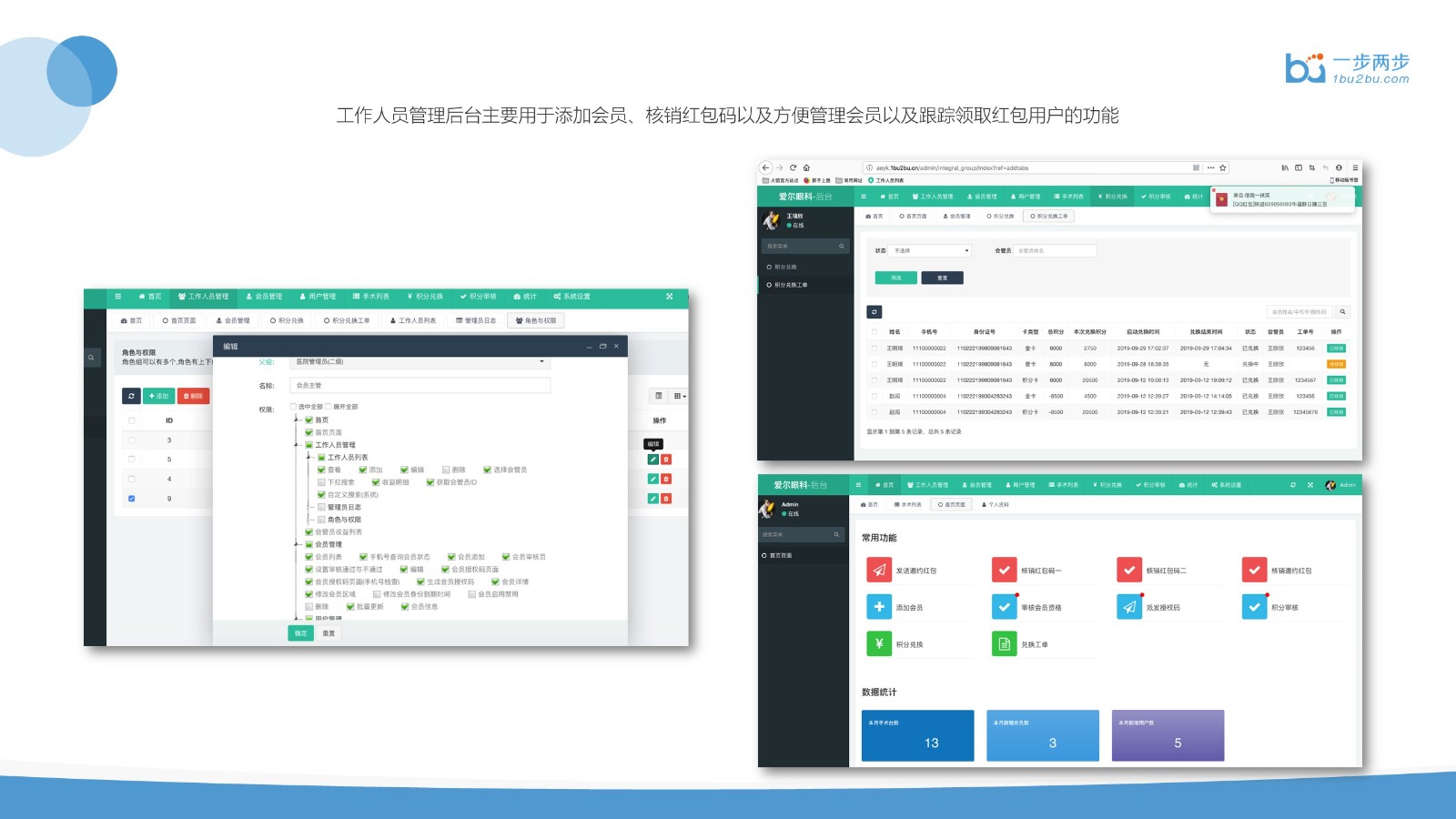Open the 积分审核 blue check icon
Screen dimensions: 1456x819
point(1254,607)
